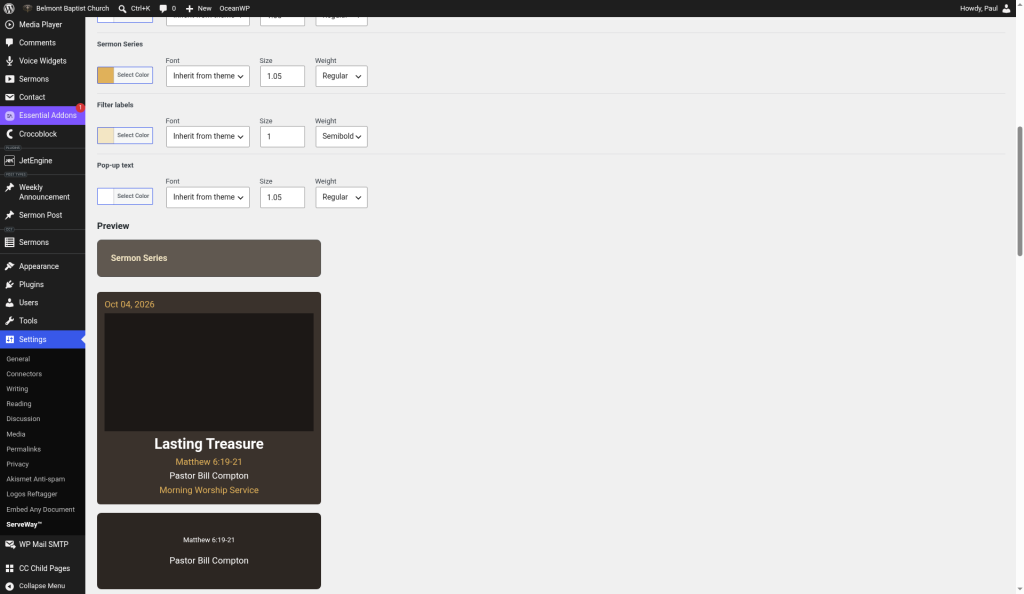The width and height of the screenshot is (1024, 594).
Task: Click the Collapse Menu arrow icon
Action: [9, 586]
